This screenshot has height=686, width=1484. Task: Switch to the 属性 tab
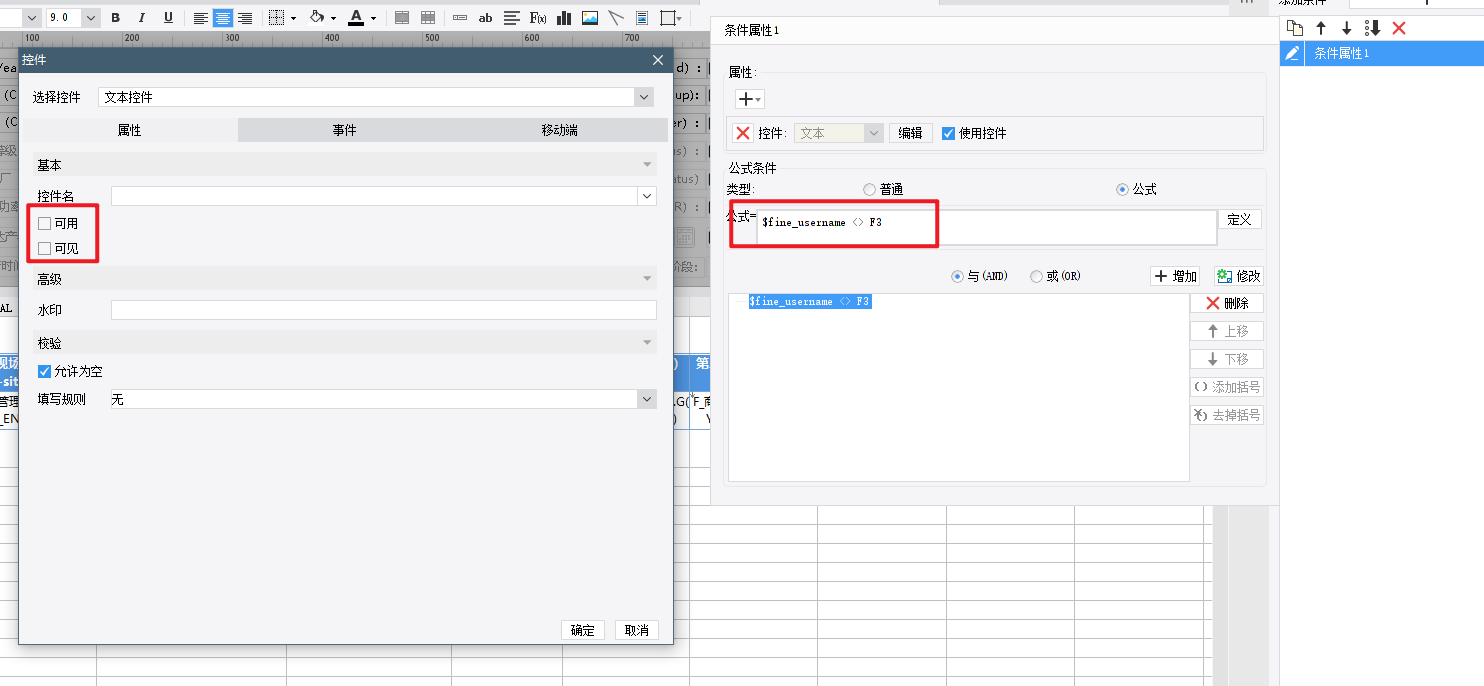pos(129,130)
